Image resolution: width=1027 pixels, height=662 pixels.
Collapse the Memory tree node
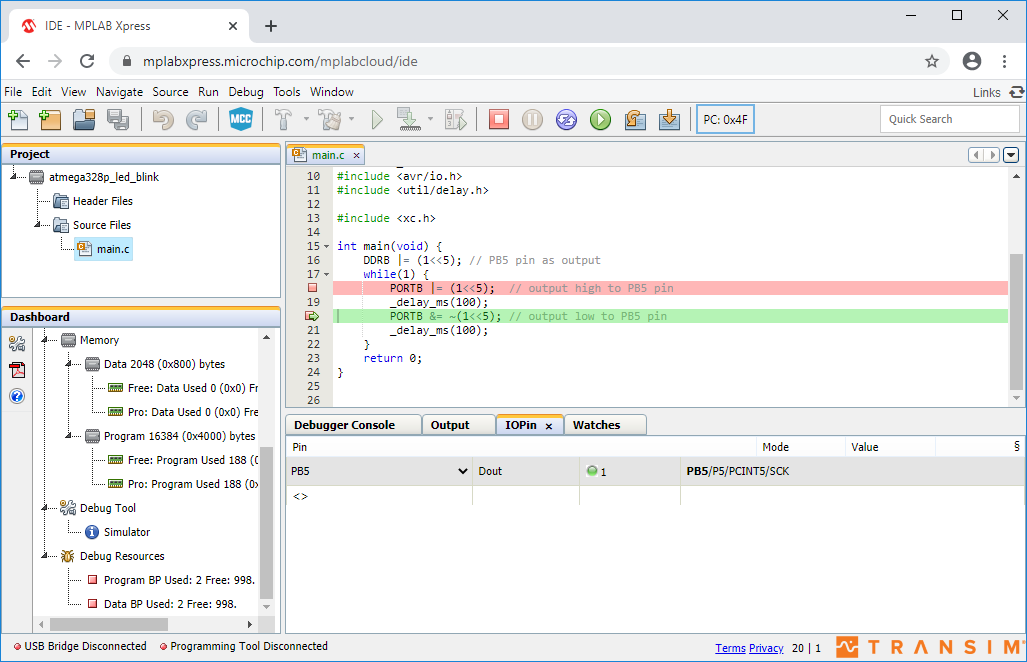pos(45,340)
